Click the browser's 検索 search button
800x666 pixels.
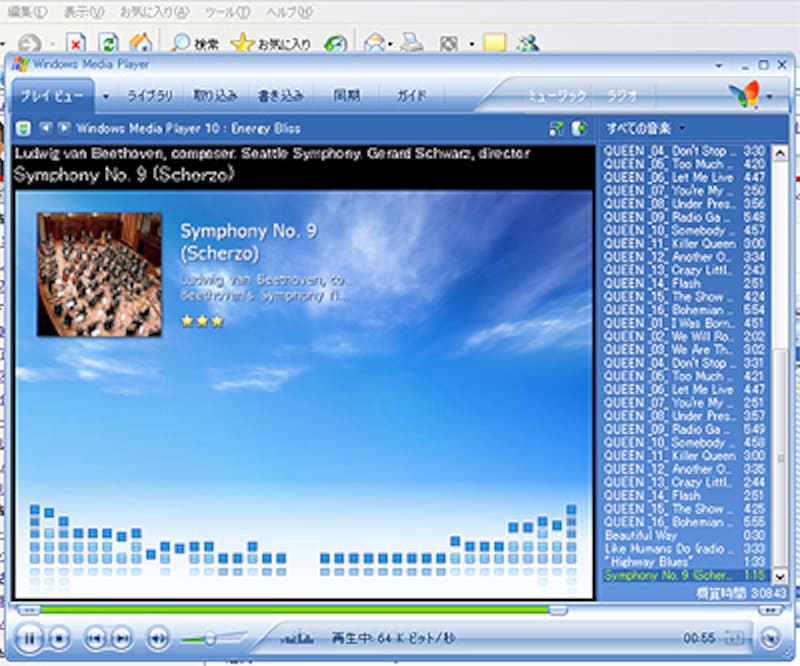point(195,44)
